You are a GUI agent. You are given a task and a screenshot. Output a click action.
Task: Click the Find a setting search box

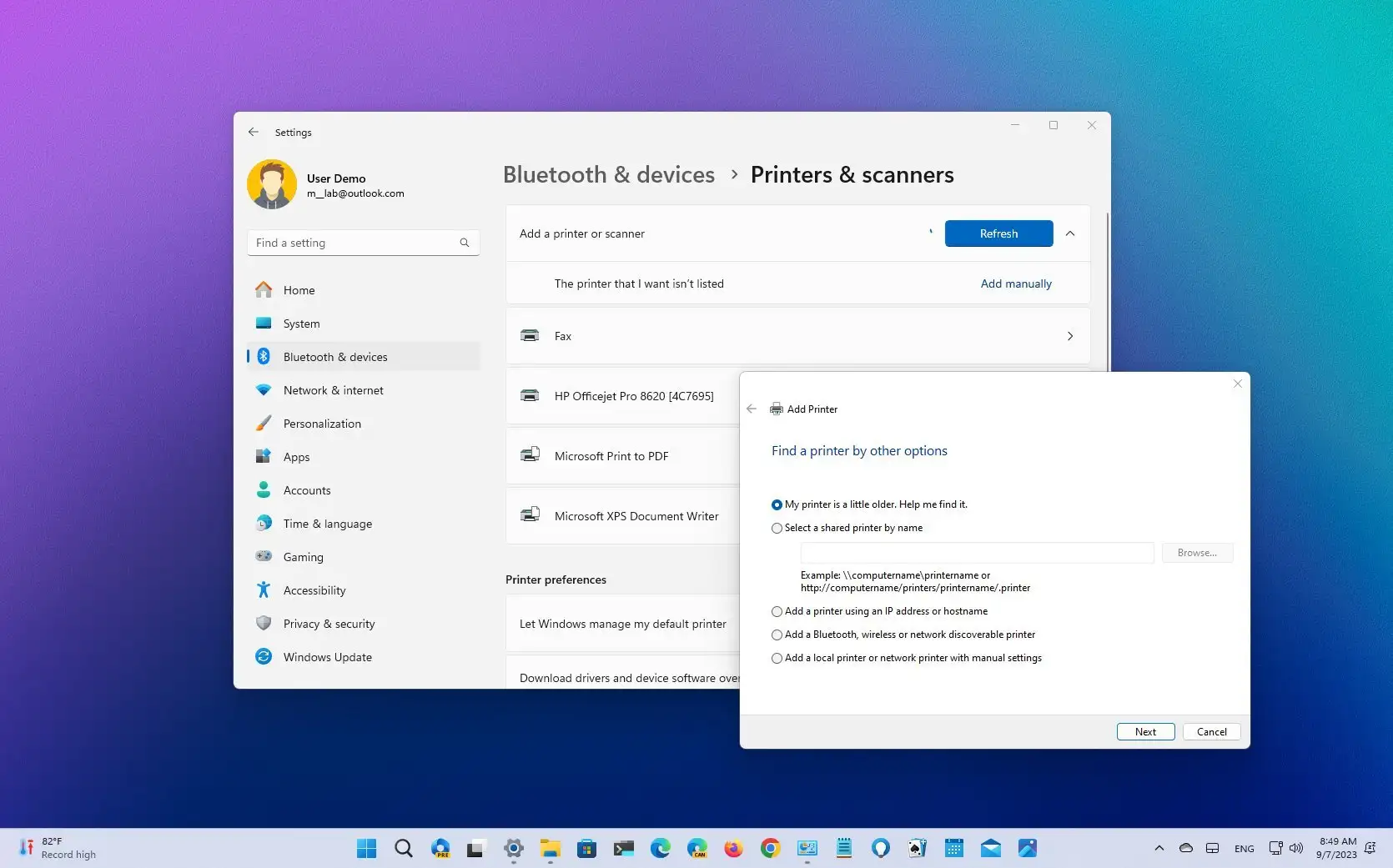coord(364,243)
